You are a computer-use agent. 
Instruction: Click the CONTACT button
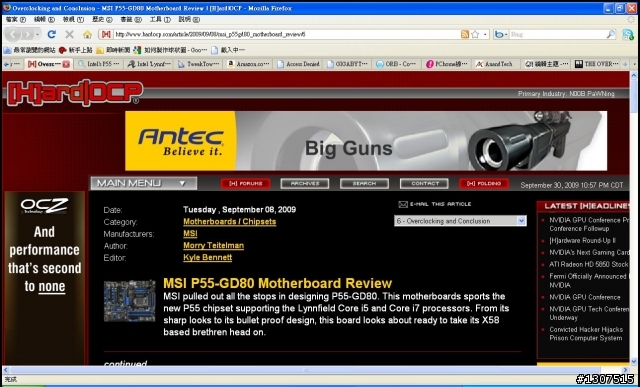click(424, 184)
